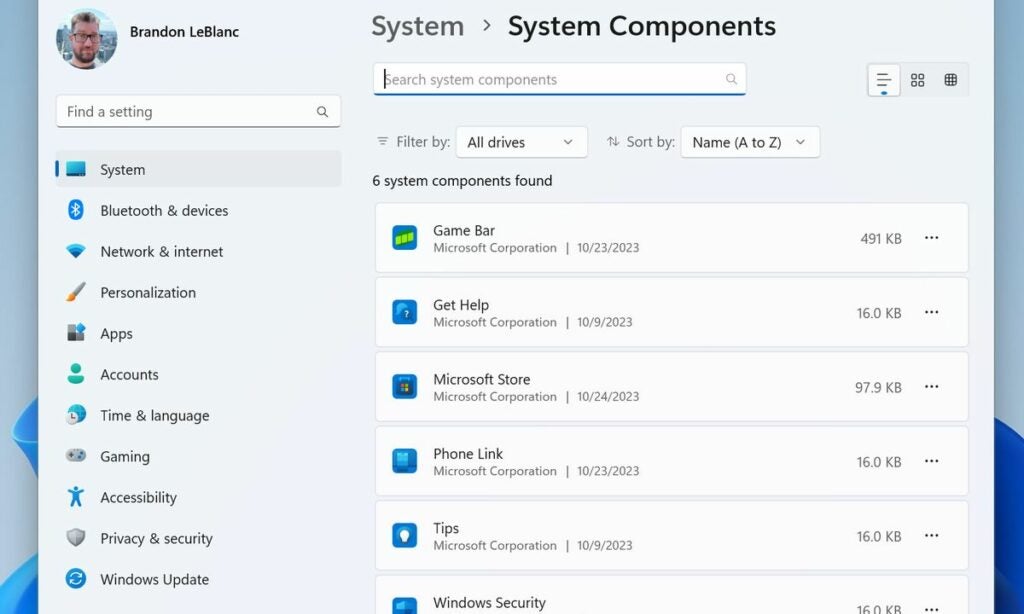Click the Accessibility figure icon
This screenshot has height=614, width=1024.
76,496
